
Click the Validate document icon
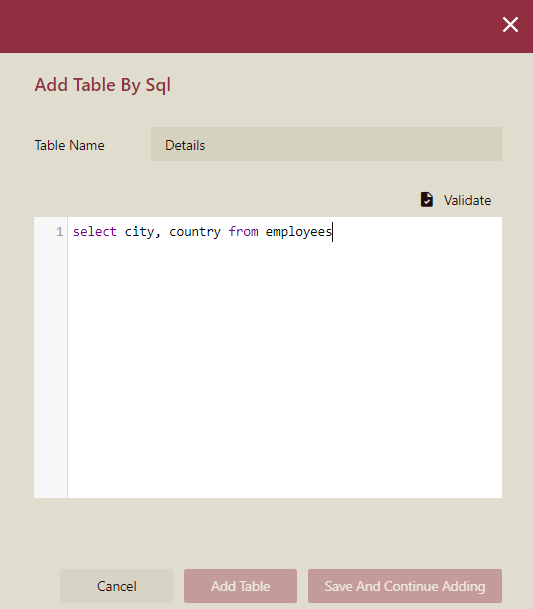427,200
